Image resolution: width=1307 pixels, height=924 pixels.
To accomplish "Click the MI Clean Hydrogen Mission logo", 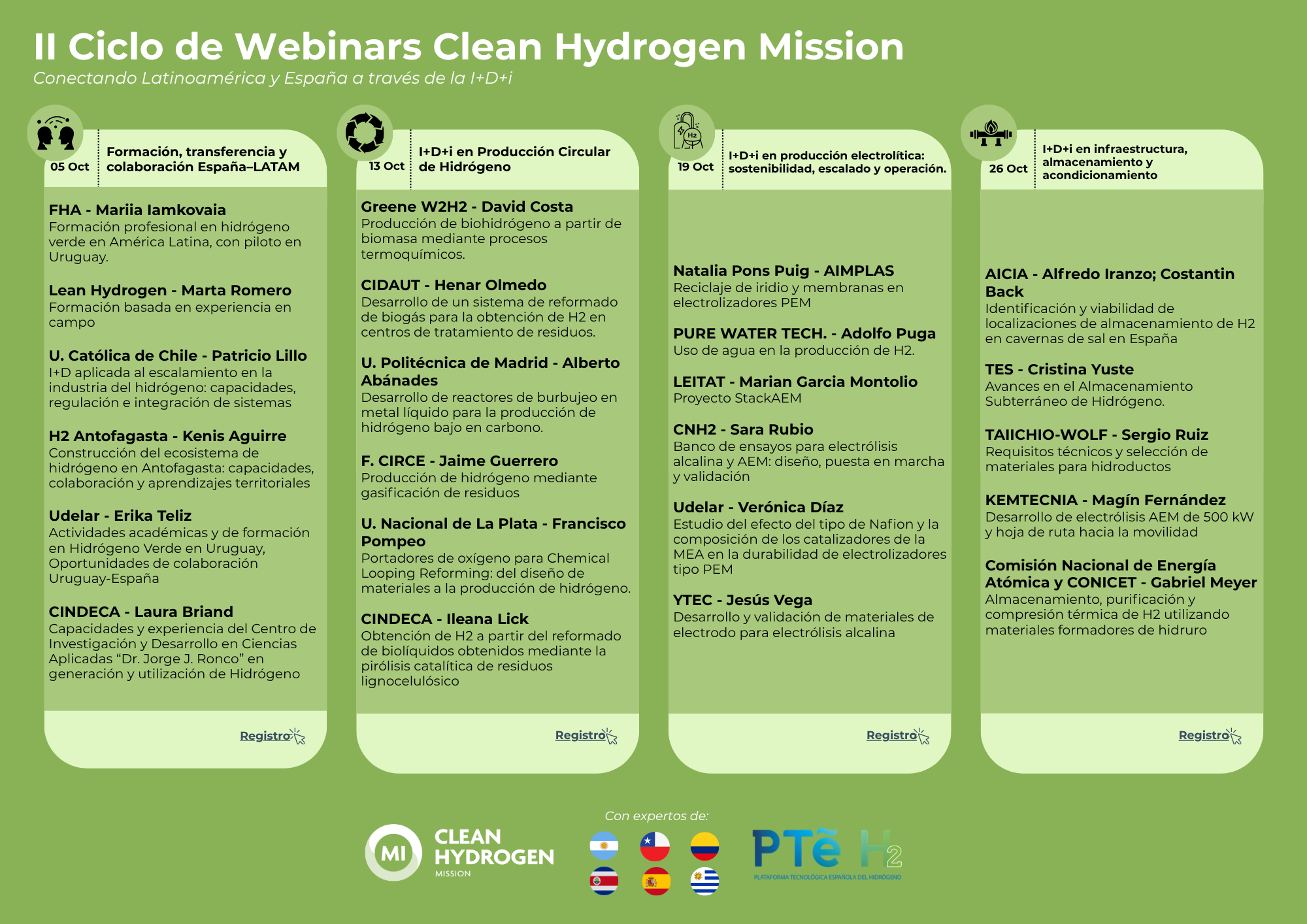I will (x=459, y=852).
